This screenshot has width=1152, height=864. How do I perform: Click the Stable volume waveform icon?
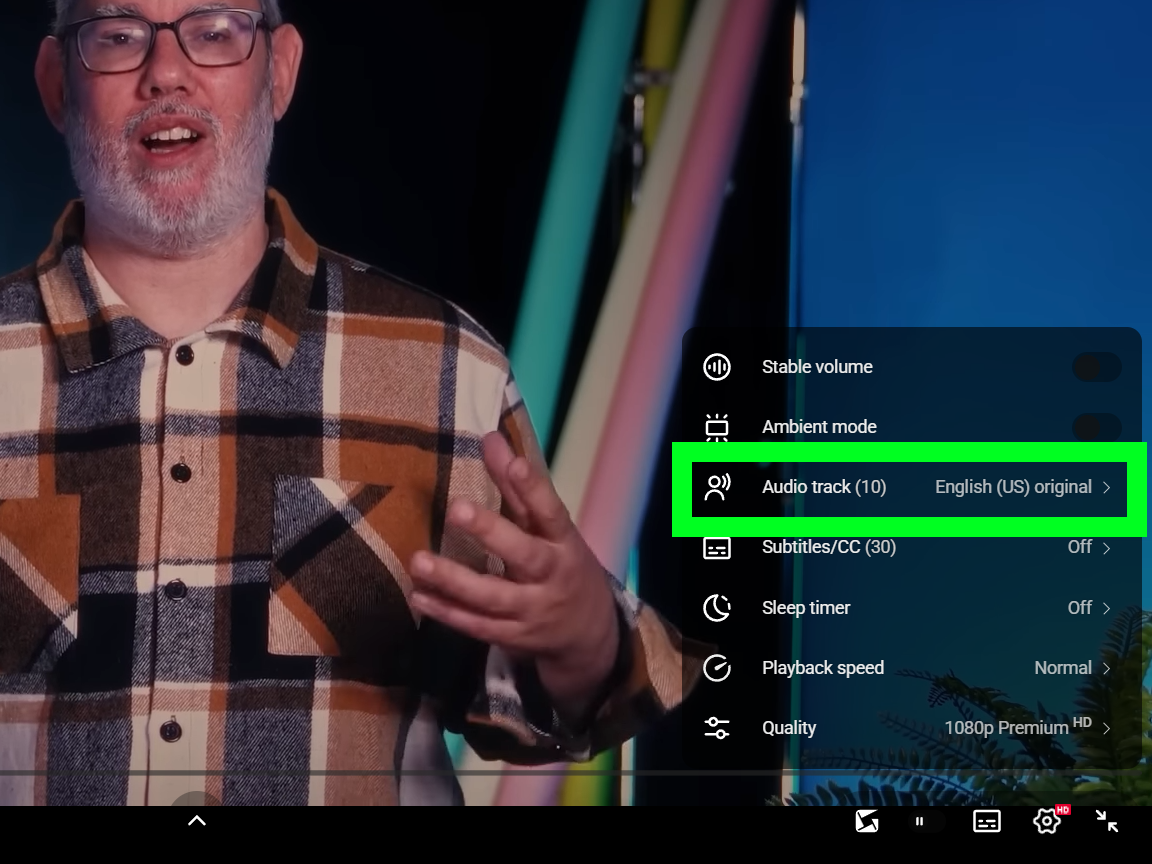[717, 367]
